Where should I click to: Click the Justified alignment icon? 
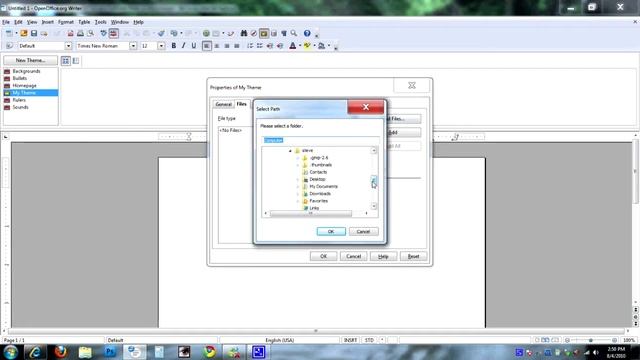(236, 46)
